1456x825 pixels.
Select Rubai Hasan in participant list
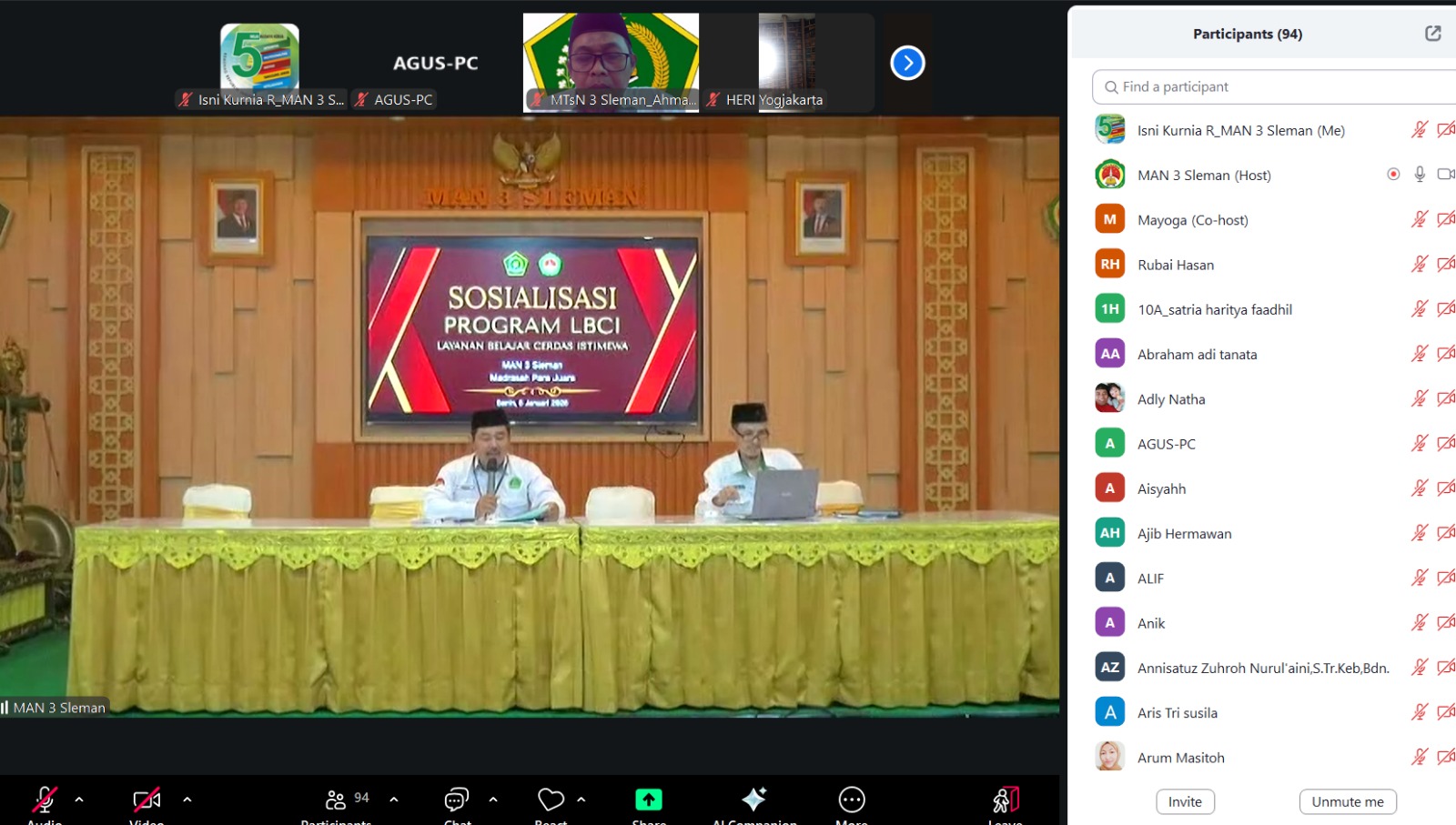[1175, 265]
